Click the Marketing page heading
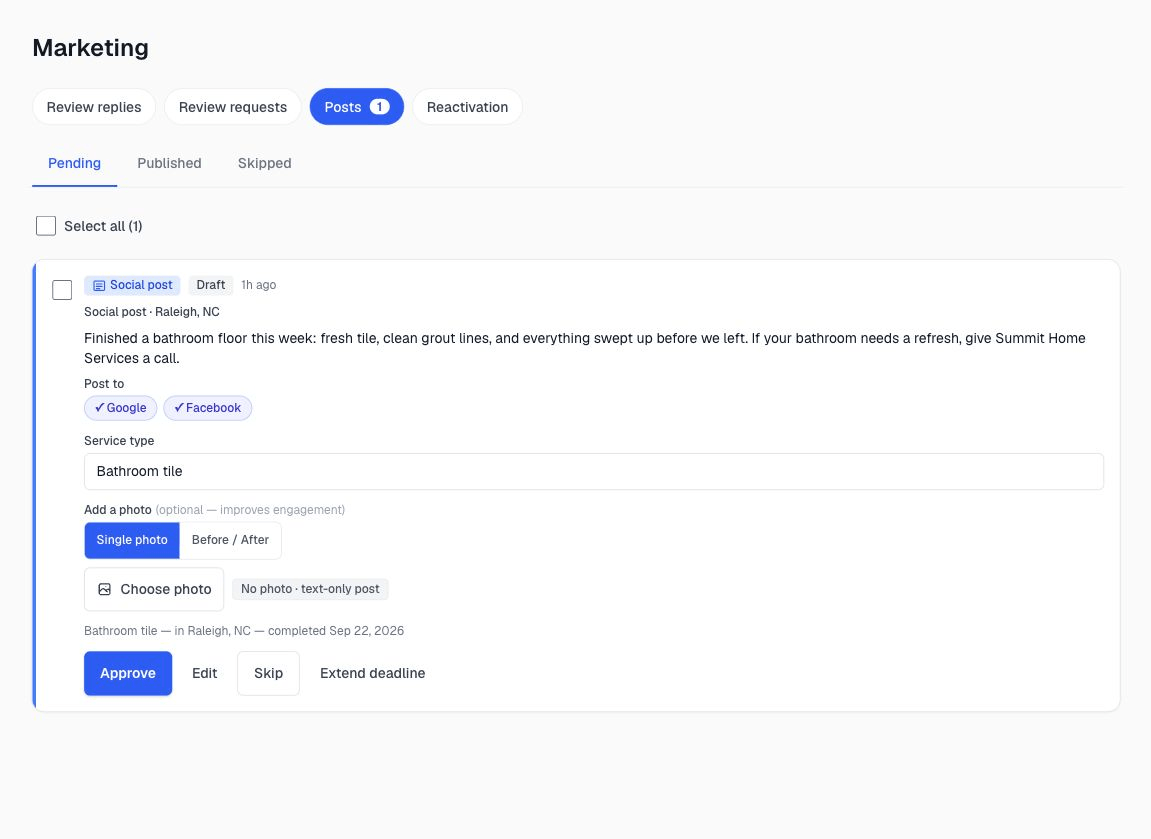The width and height of the screenshot is (1151, 839). coord(90,48)
